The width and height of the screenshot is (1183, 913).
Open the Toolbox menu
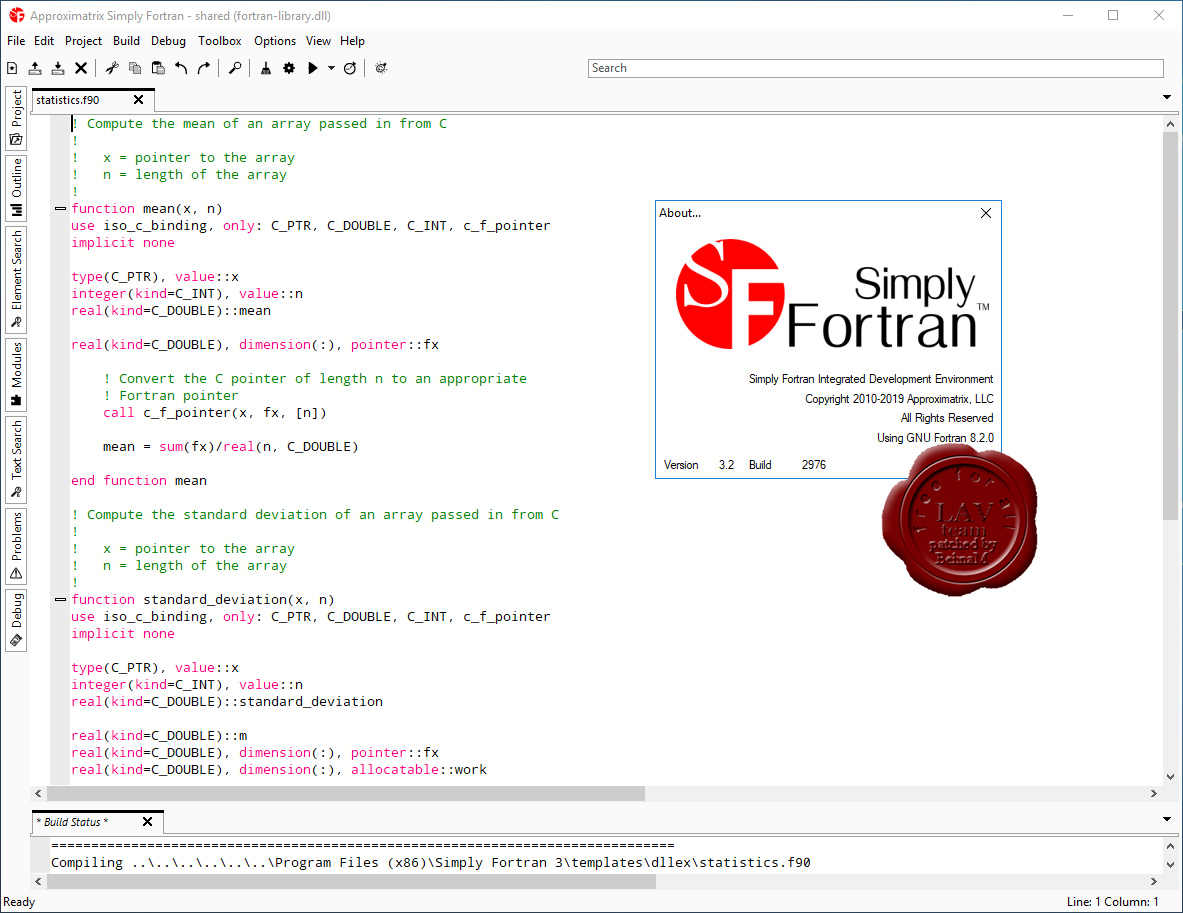220,41
